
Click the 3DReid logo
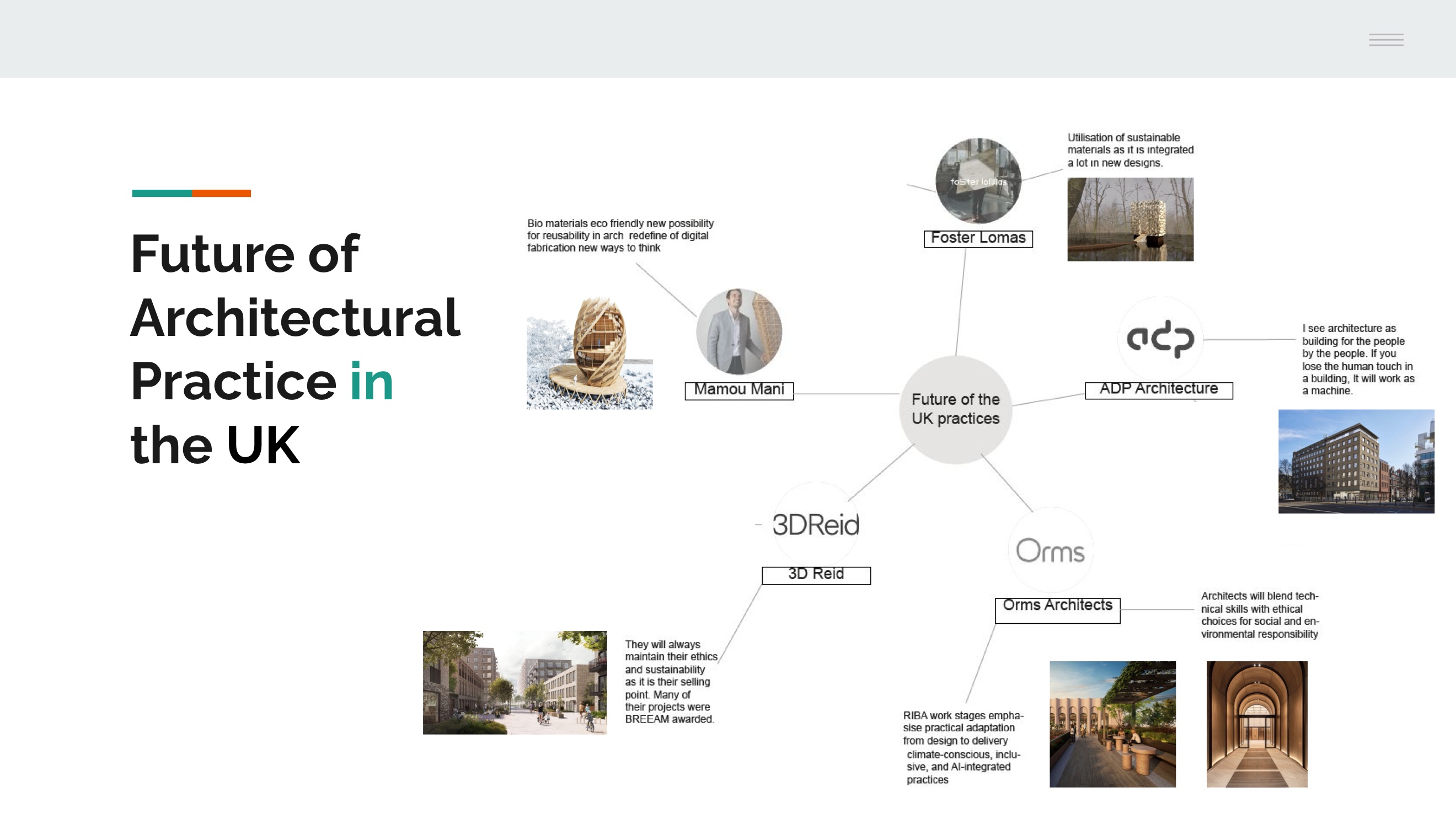point(816,524)
